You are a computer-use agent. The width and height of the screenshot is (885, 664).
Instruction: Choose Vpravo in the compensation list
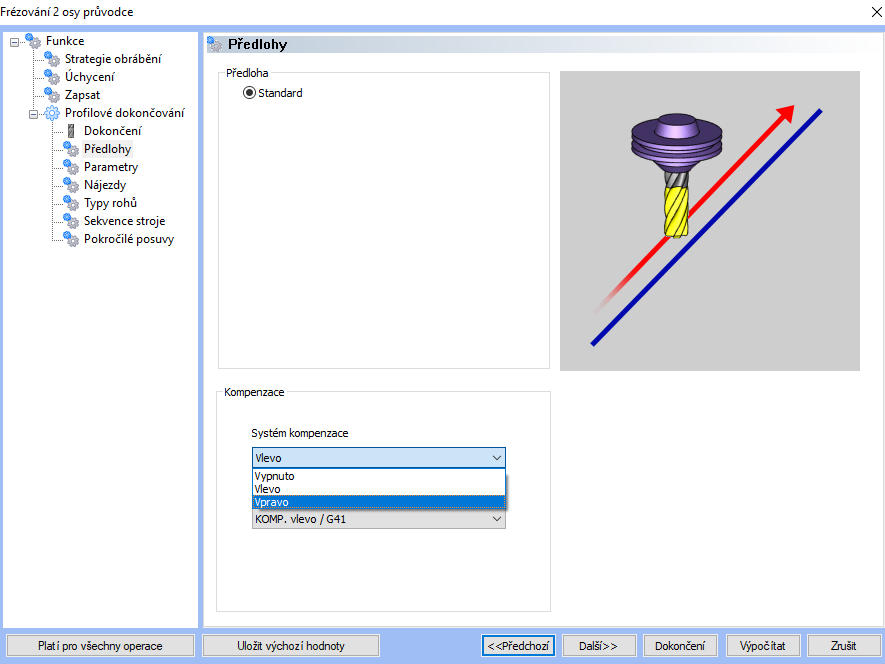click(379, 502)
